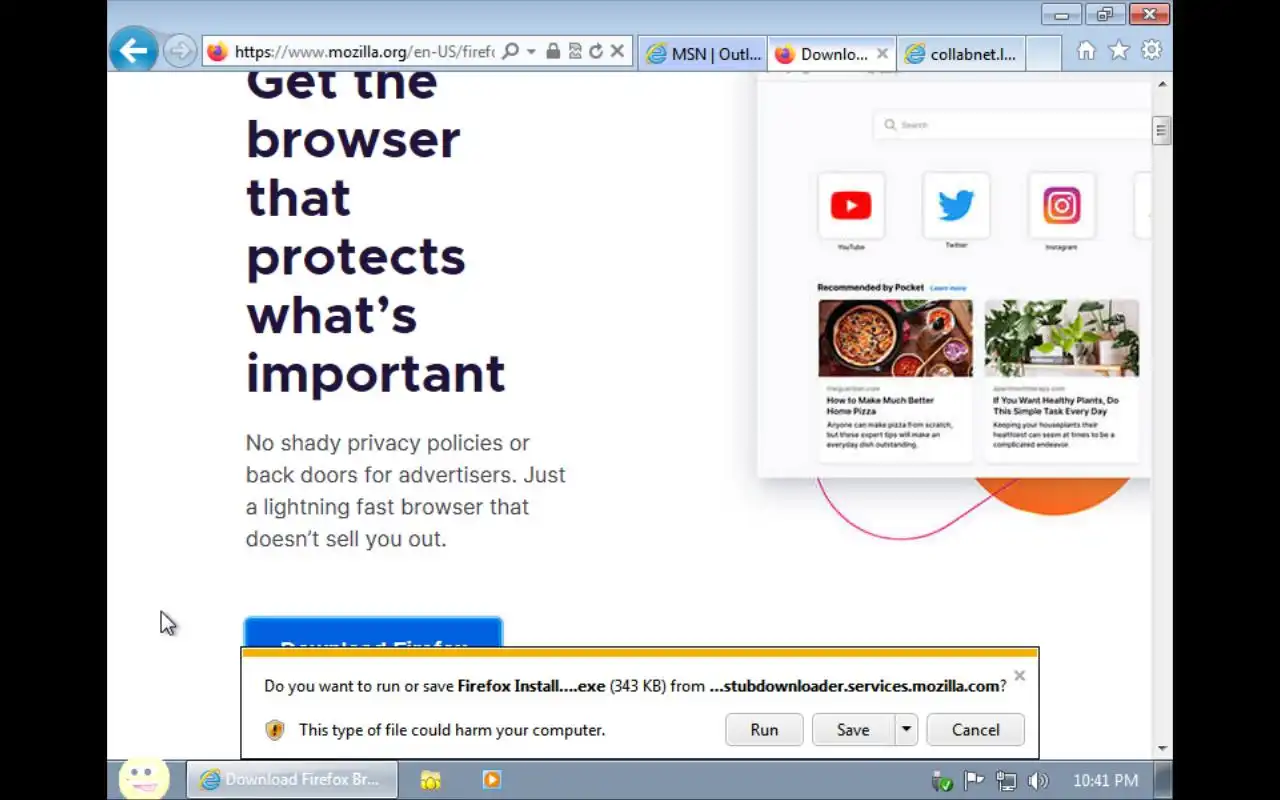Screen dimensions: 1280x800
Task: Close the Download Firefox tab
Action: tap(882, 54)
